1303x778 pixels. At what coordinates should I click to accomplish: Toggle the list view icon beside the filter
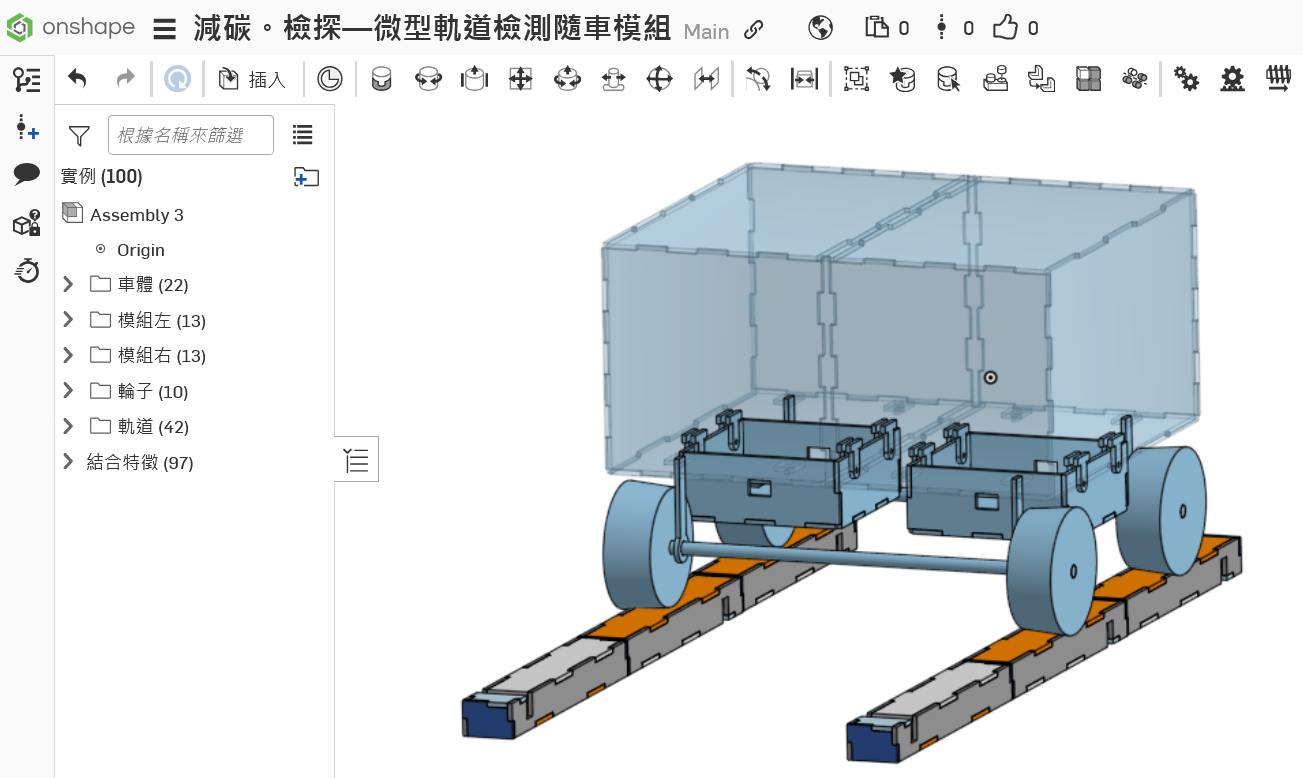302,134
